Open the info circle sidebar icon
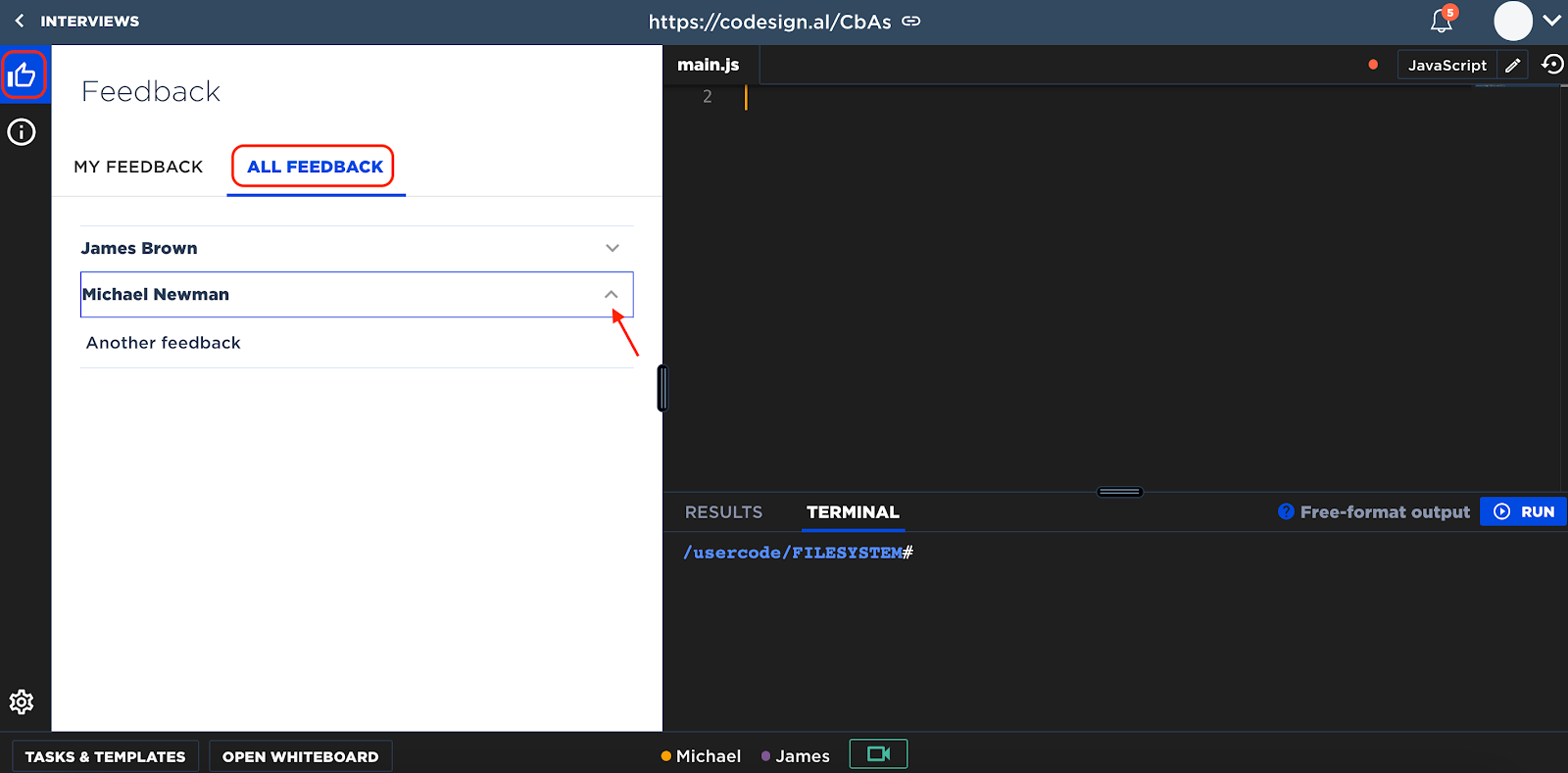1568x773 pixels. [22, 132]
